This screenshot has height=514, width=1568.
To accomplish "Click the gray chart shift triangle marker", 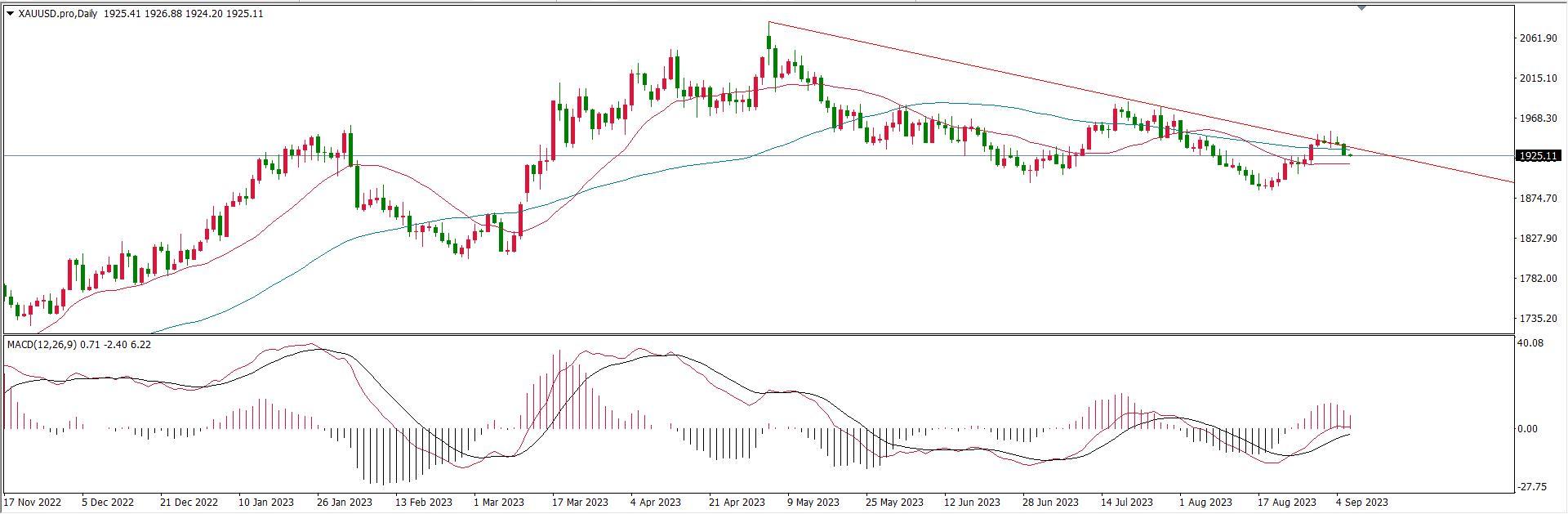I will pos(1361,8).
